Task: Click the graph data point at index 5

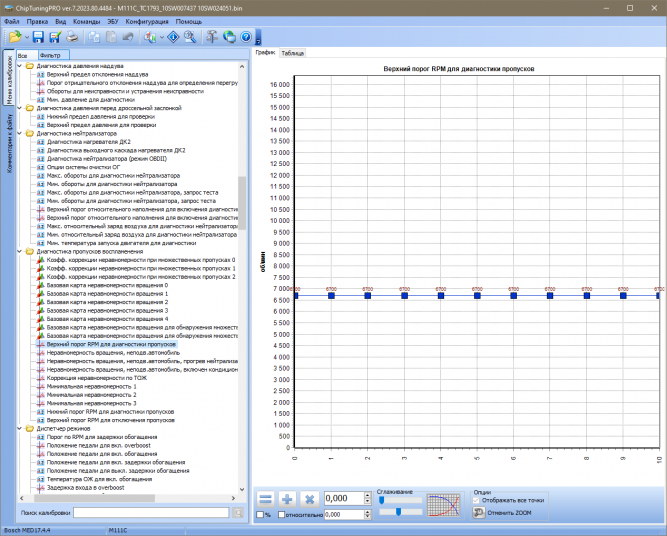Action: [x=477, y=296]
